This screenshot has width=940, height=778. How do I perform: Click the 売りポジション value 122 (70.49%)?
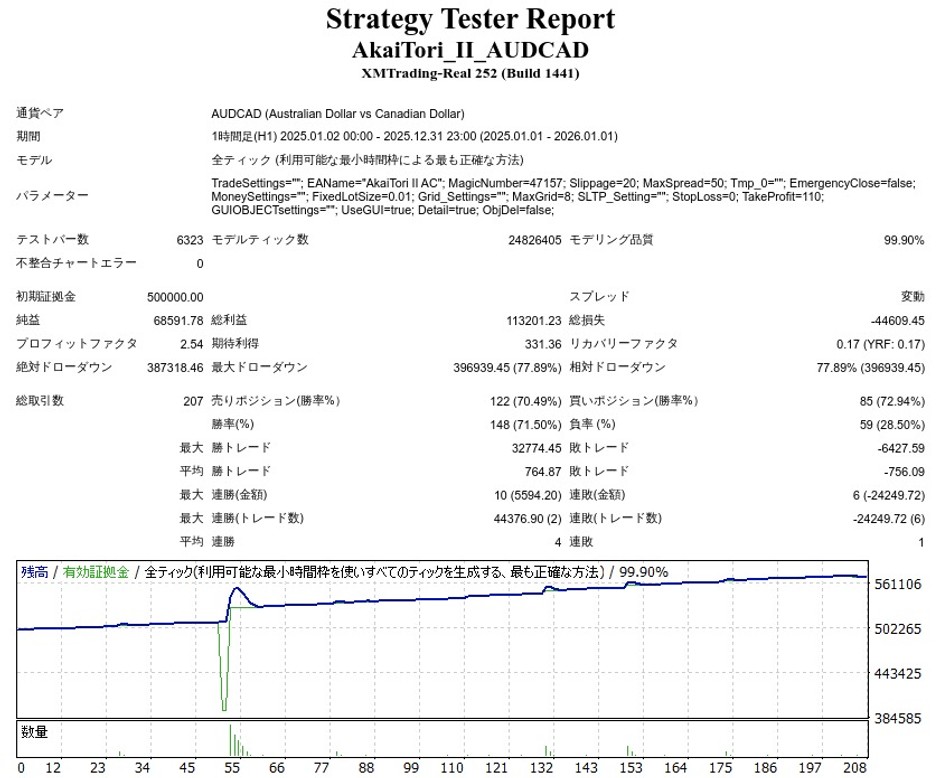[526, 401]
